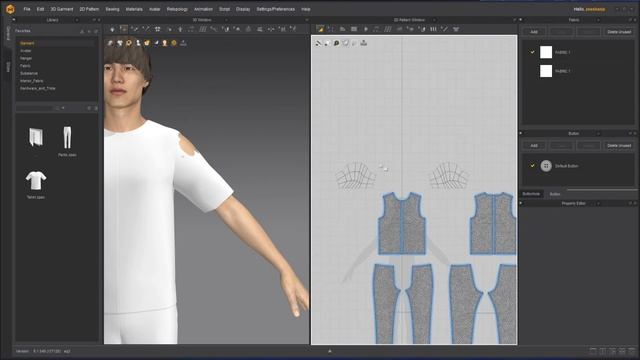The width and height of the screenshot is (640, 360).
Task: Open the Help menu
Action: click(x=306, y=9)
